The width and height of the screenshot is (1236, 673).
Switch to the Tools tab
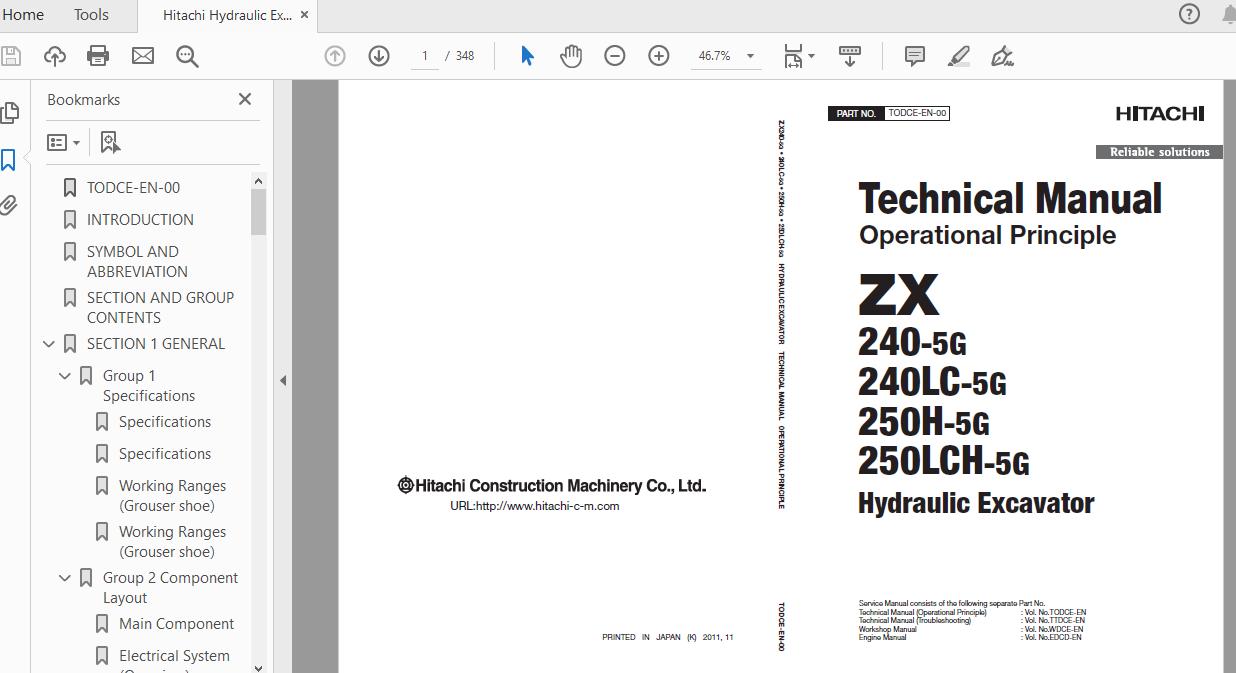point(91,14)
